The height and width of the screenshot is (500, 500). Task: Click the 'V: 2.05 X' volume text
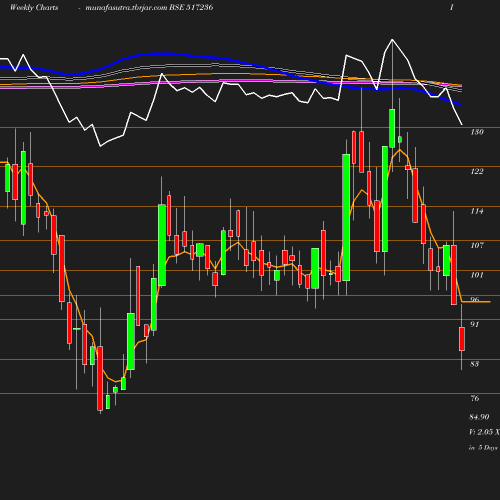click(484, 432)
